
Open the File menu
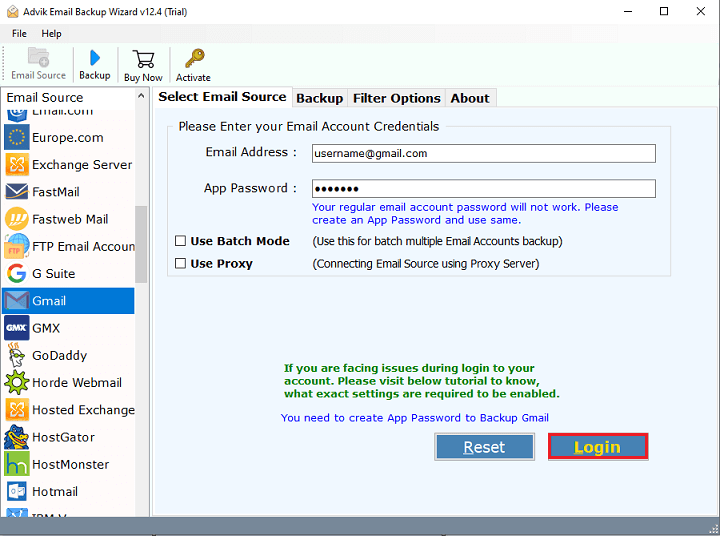pyautogui.click(x=19, y=34)
